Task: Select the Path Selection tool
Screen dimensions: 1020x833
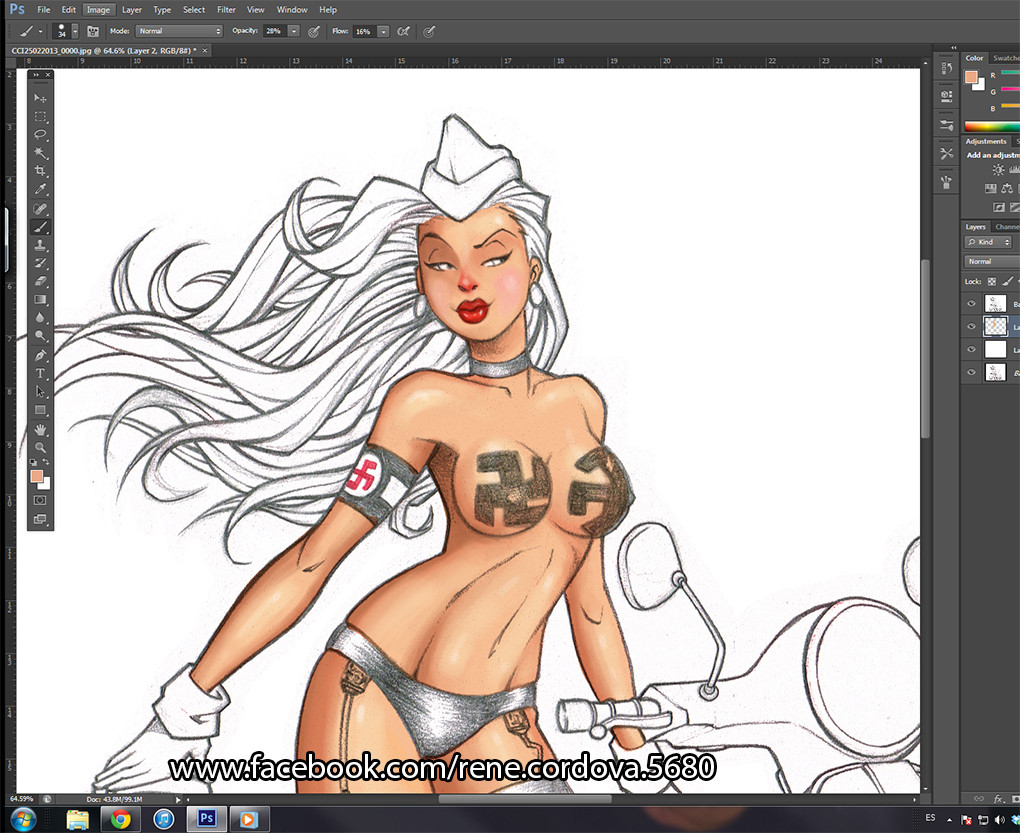Action: [40, 392]
